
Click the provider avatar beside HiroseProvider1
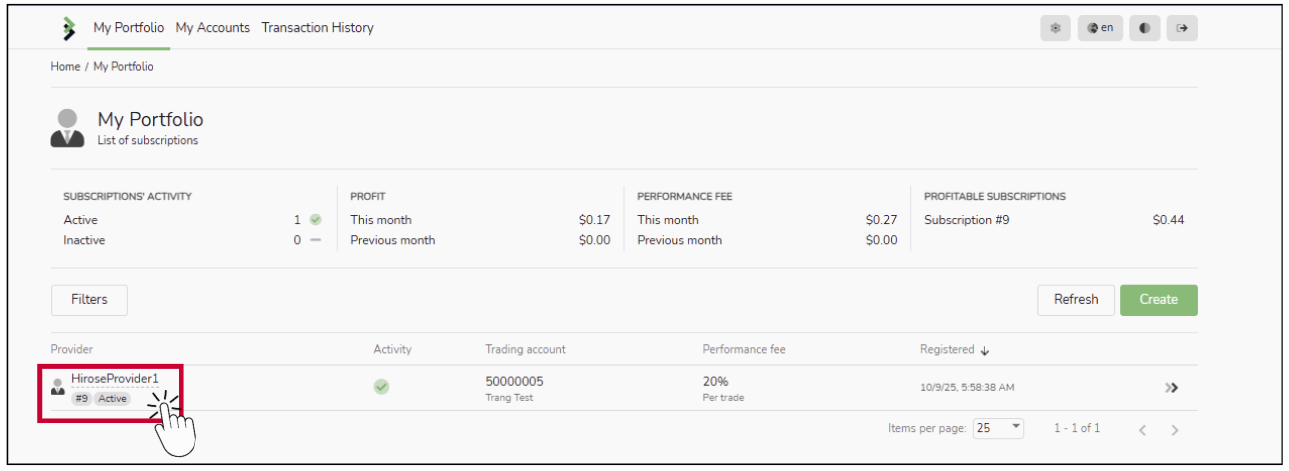click(58, 387)
